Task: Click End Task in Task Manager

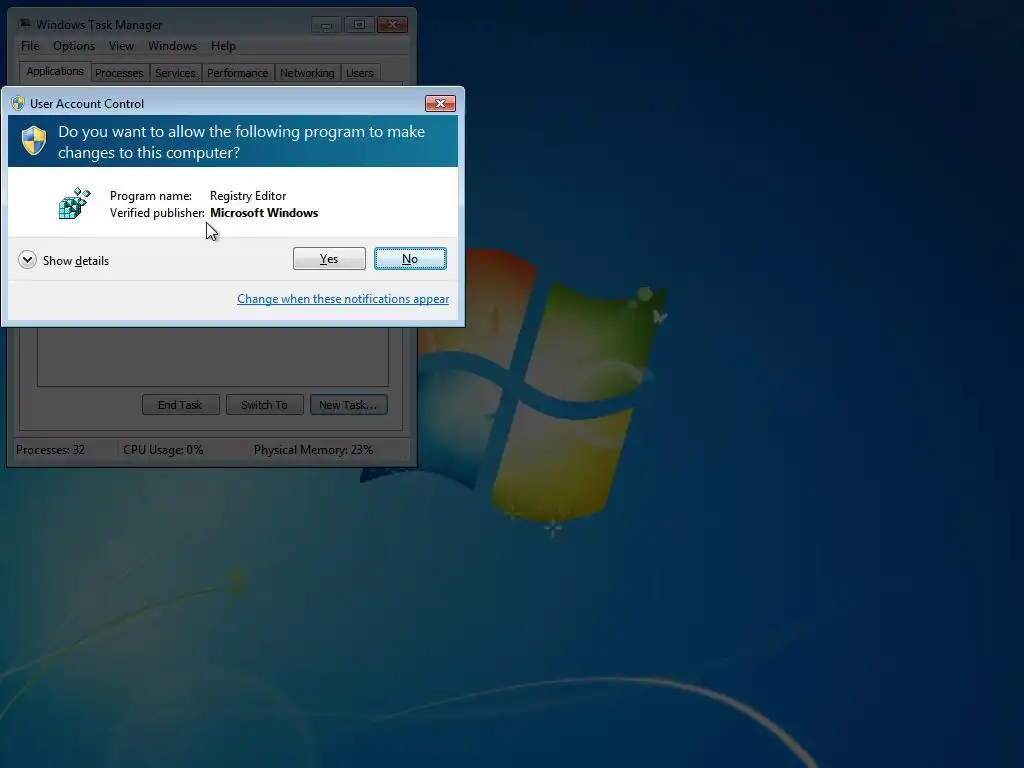Action: pyautogui.click(x=180, y=405)
